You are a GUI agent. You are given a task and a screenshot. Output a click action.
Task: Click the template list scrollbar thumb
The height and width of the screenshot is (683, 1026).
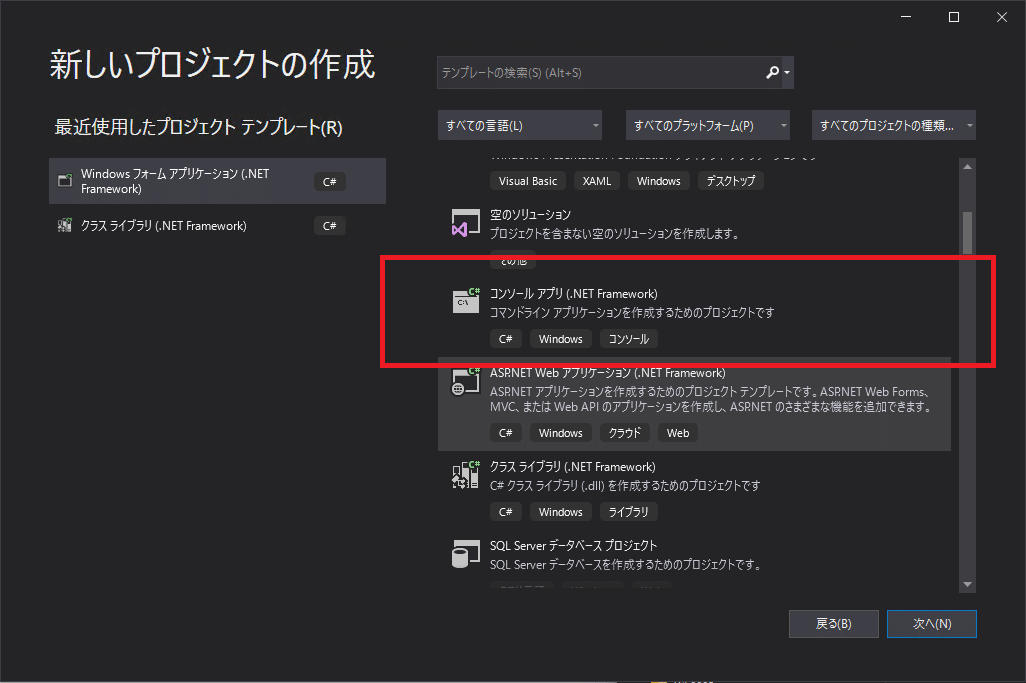pyautogui.click(x=967, y=234)
